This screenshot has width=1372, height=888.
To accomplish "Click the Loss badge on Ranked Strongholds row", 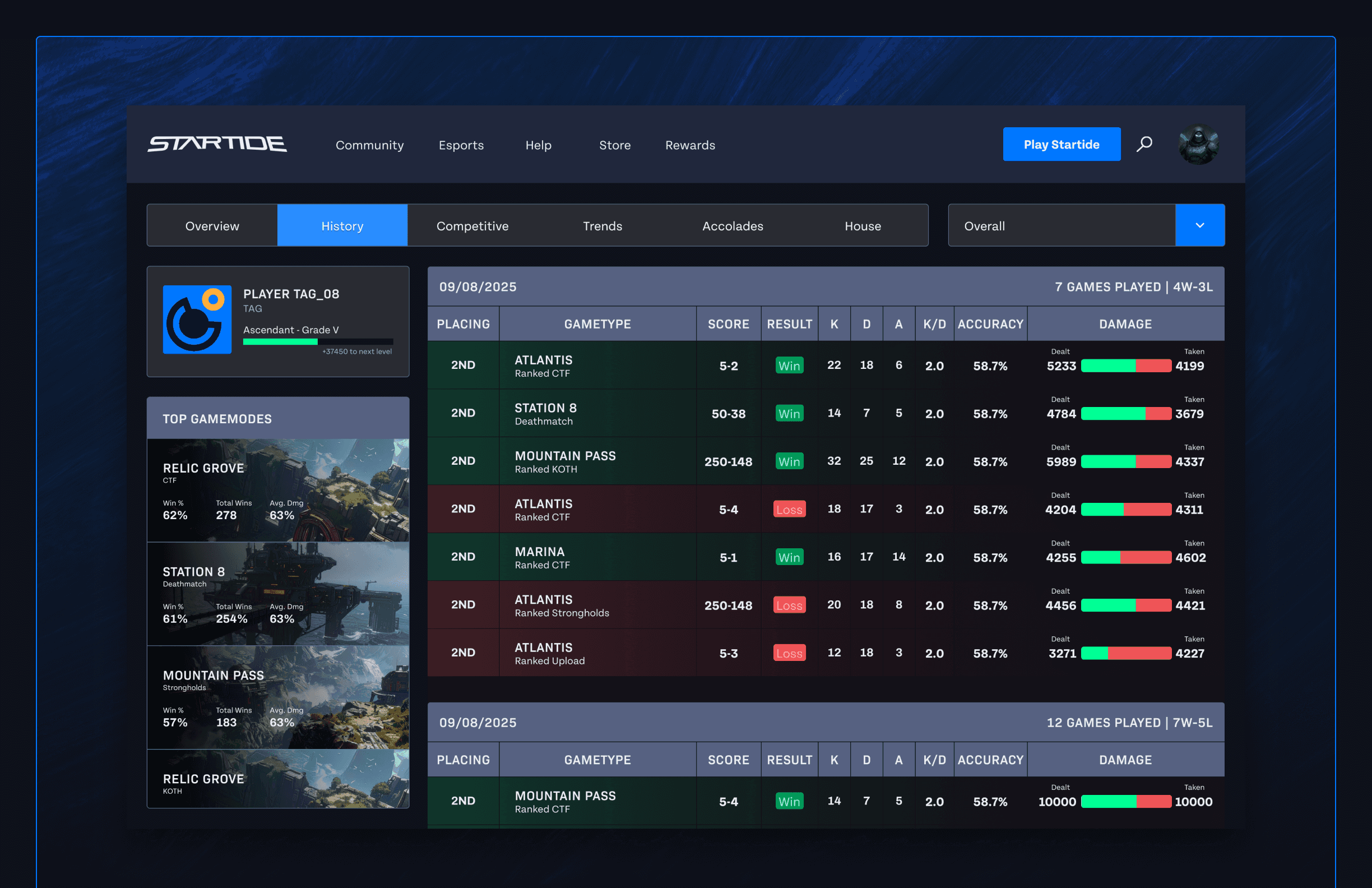I will 789,605.
